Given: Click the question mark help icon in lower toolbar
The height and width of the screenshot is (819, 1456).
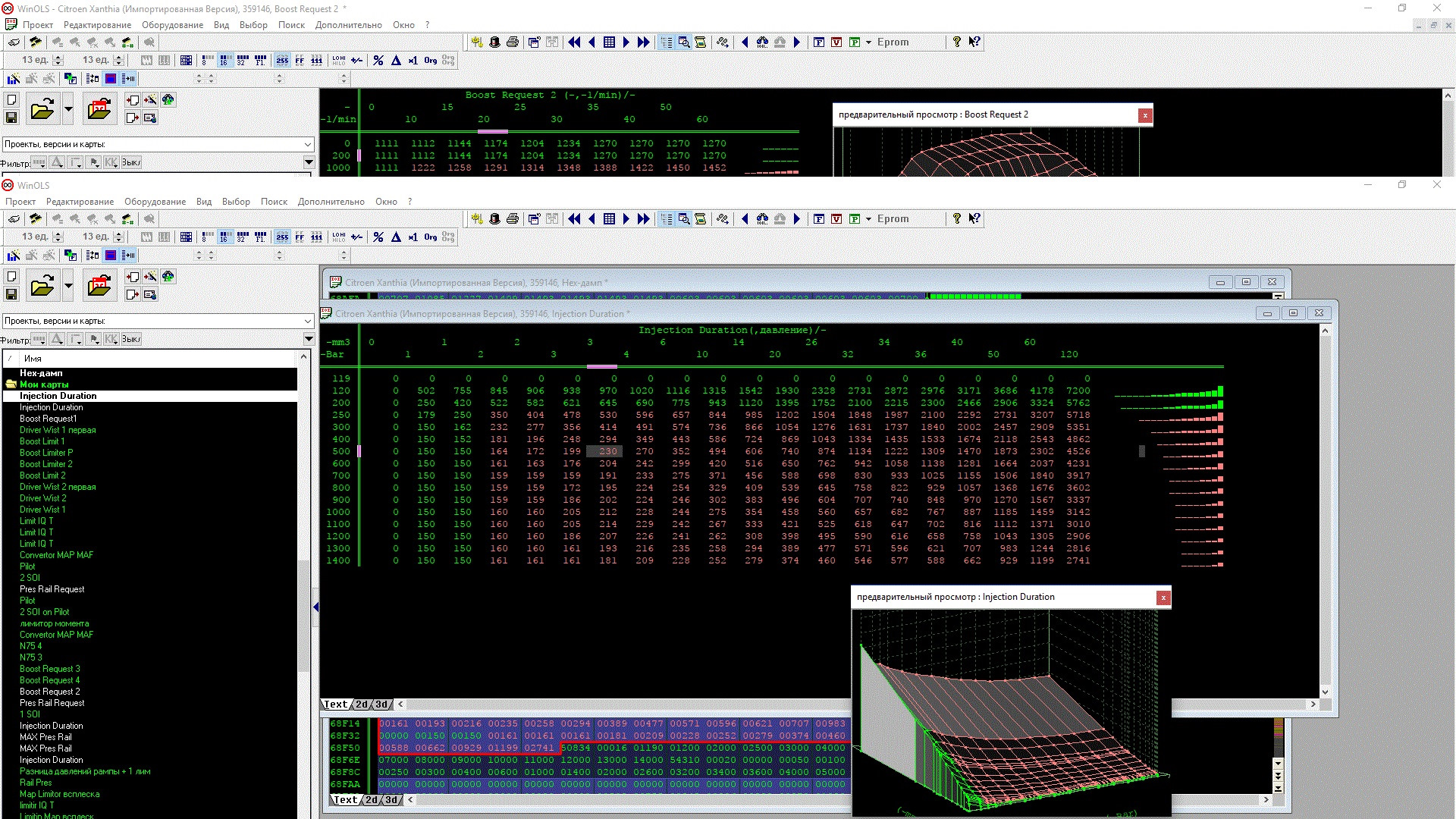Looking at the screenshot, I should [957, 219].
